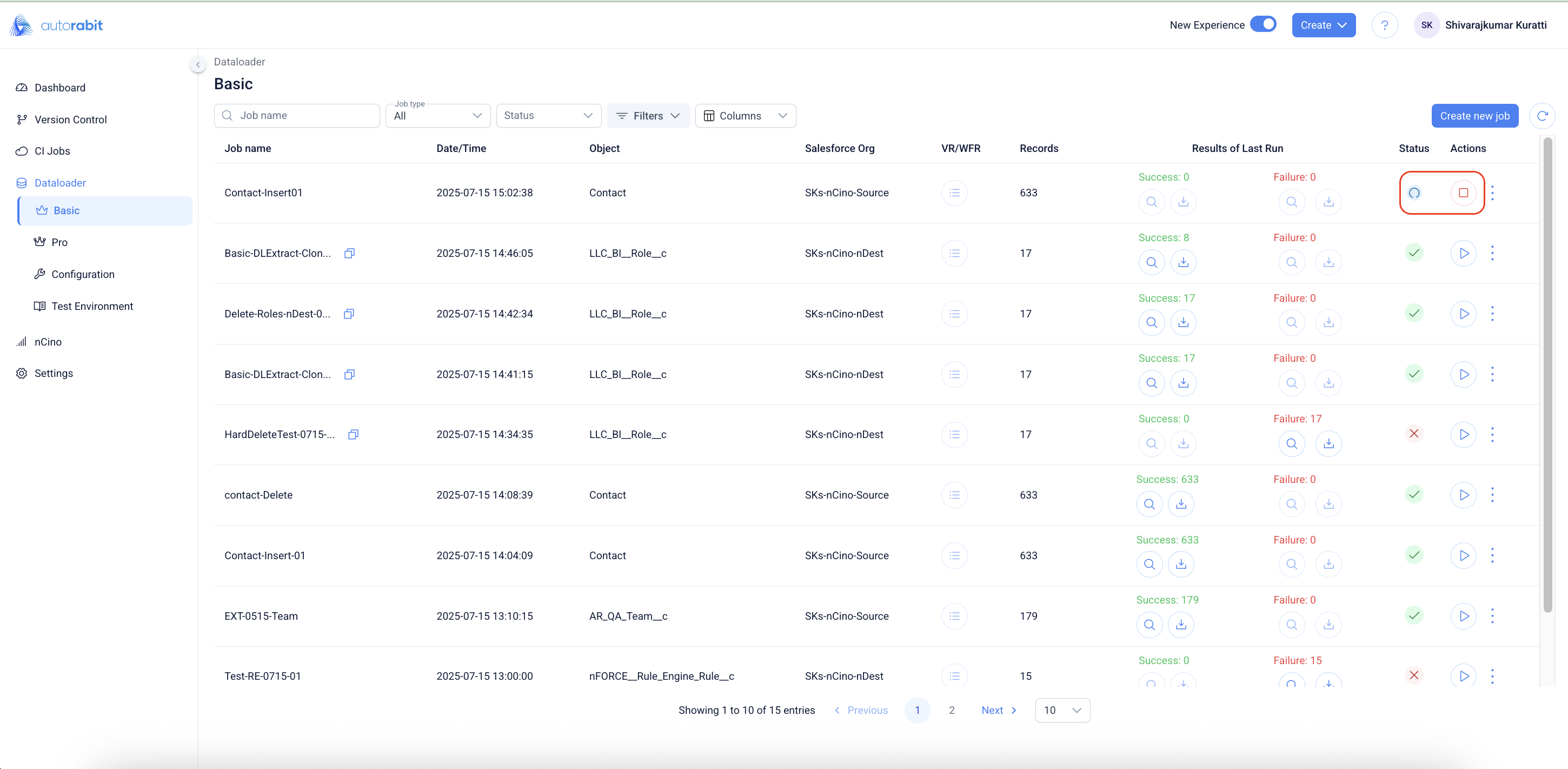1568x769 pixels.
Task: Open the Pro dataloader section
Action: (x=59, y=242)
